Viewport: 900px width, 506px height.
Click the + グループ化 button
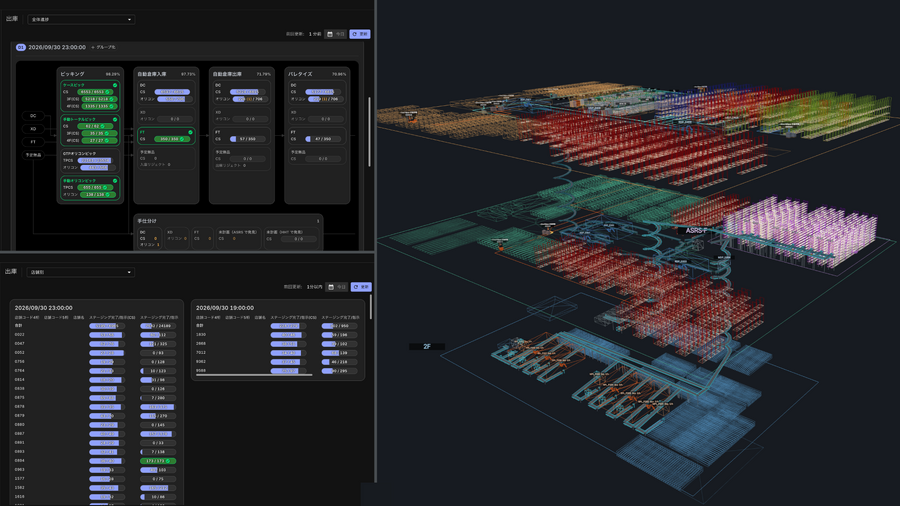tap(103, 47)
